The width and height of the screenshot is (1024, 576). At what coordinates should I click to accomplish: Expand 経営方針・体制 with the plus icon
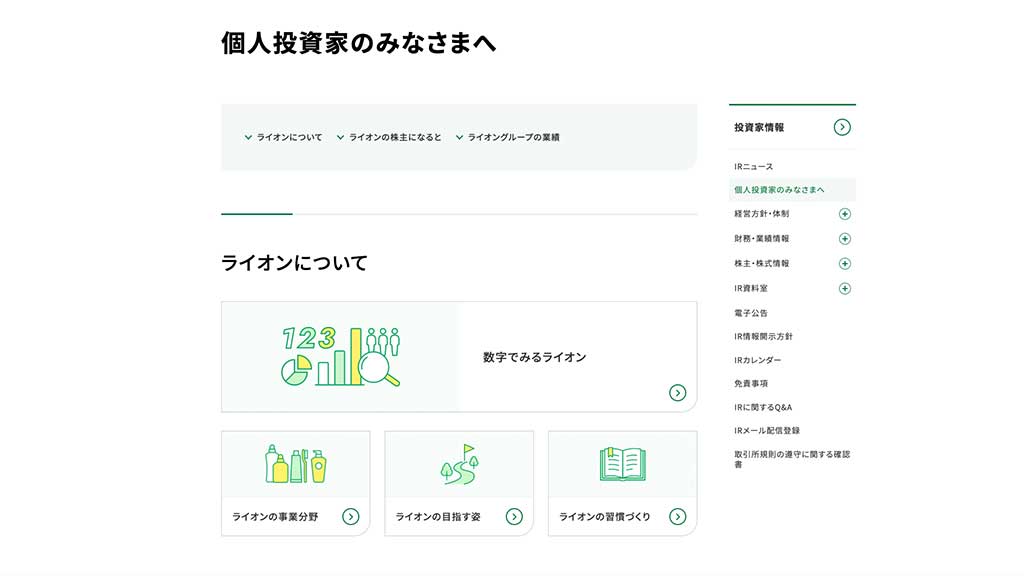(x=844, y=214)
